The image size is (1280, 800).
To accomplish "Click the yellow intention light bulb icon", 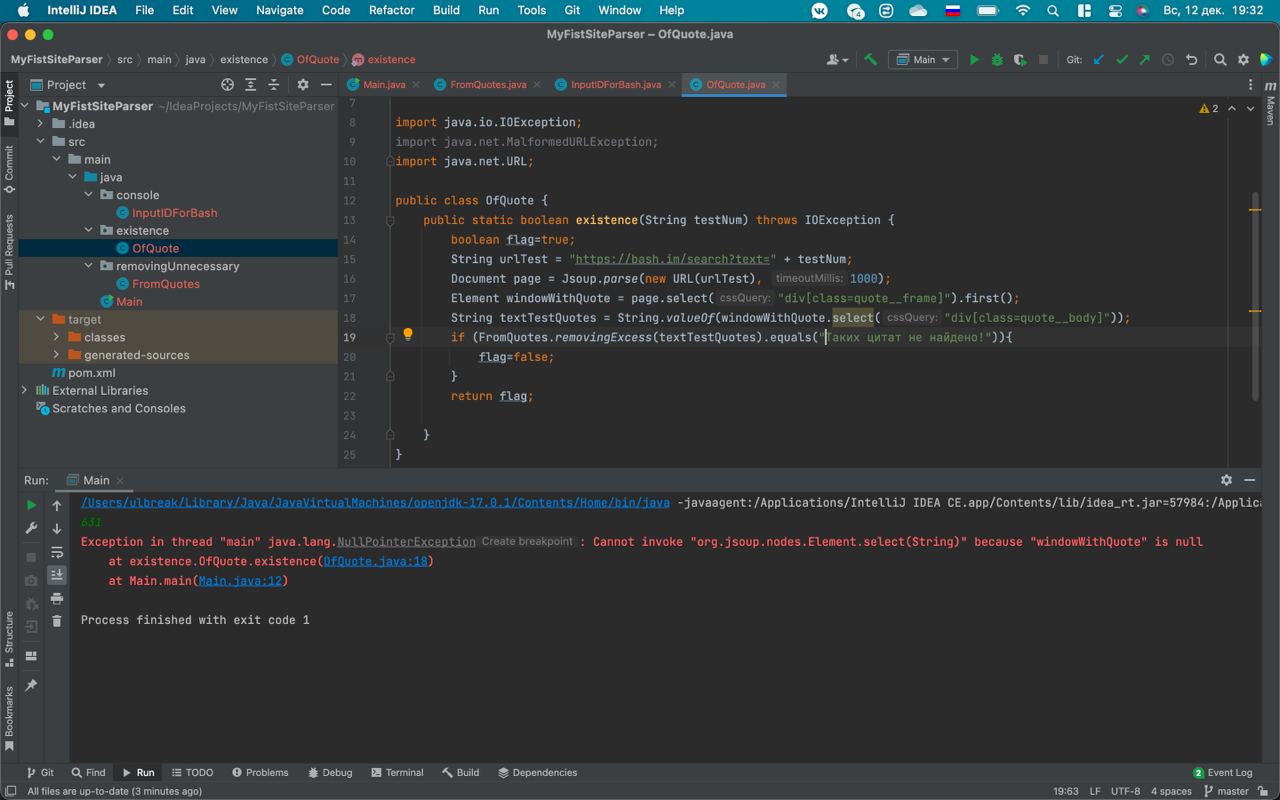I will click(408, 335).
